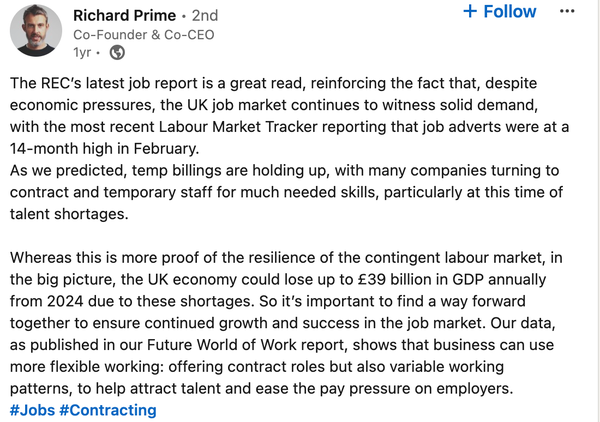Image resolution: width=600 pixels, height=422 pixels.
Task: Open the #Jobs hashtag
Action: tap(33, 410)
